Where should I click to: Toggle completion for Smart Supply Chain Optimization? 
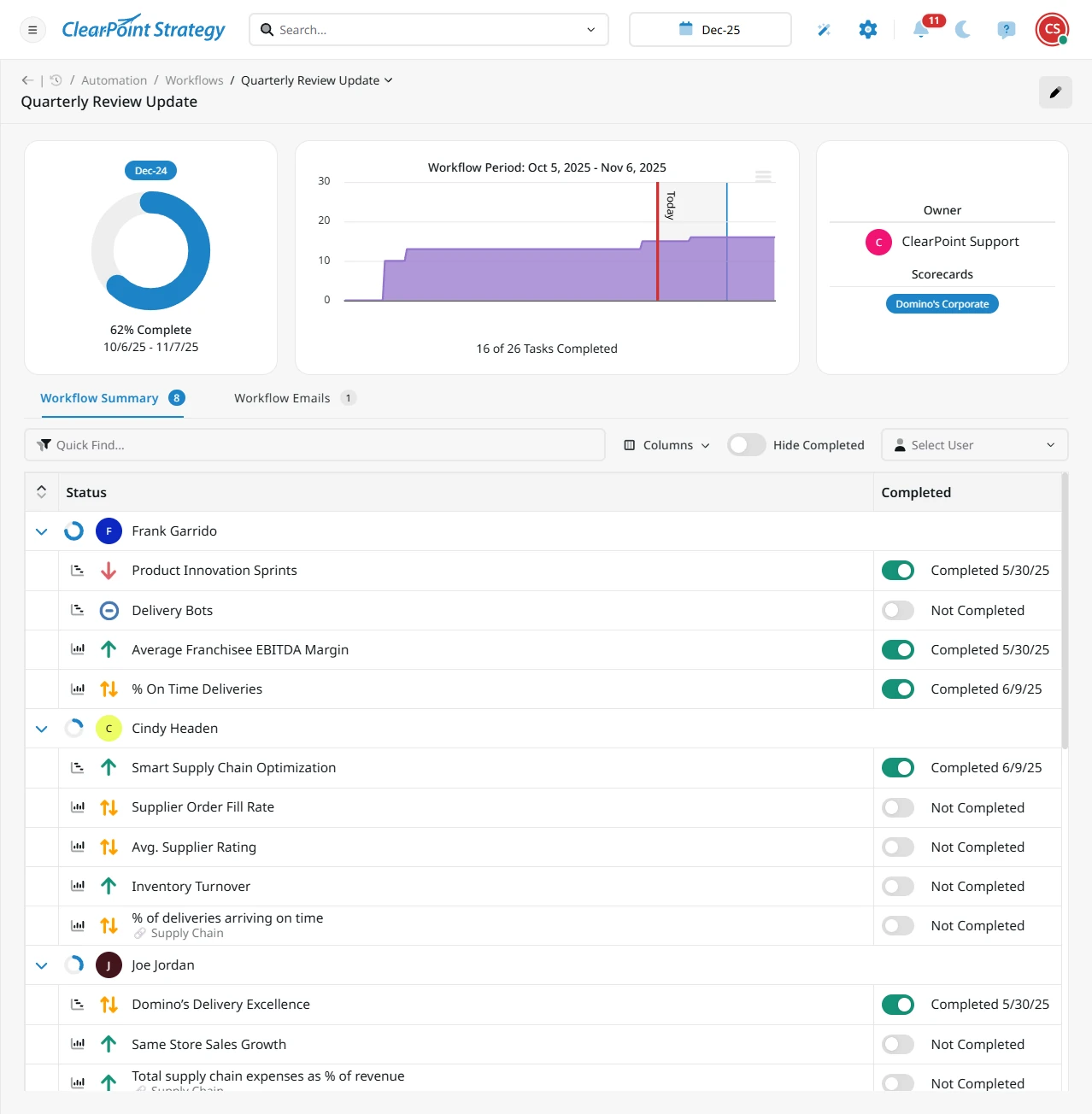tap(898, 768)
